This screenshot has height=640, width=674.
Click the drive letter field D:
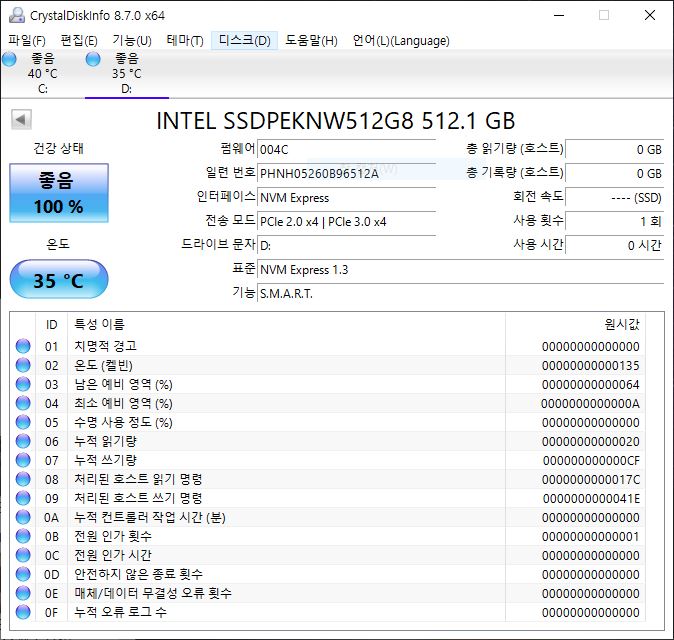(x=346, y=246)
